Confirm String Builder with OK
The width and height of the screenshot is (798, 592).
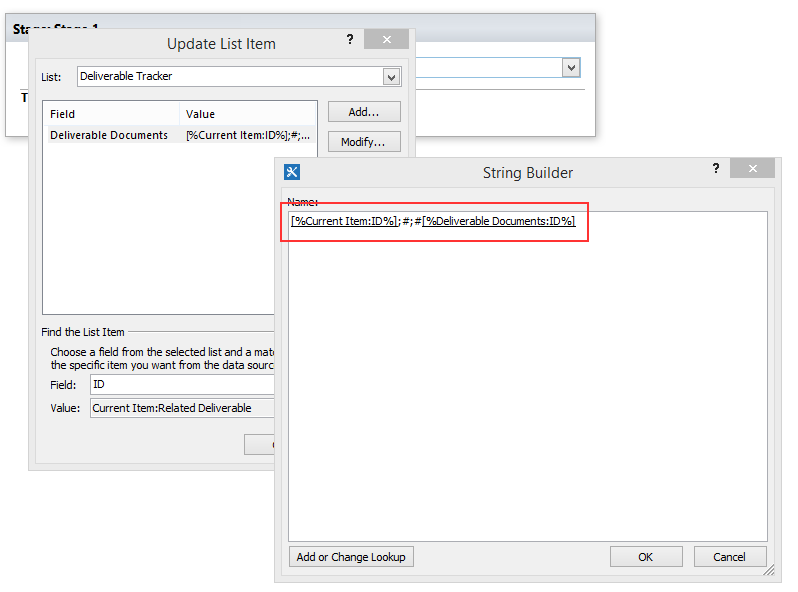646,557
